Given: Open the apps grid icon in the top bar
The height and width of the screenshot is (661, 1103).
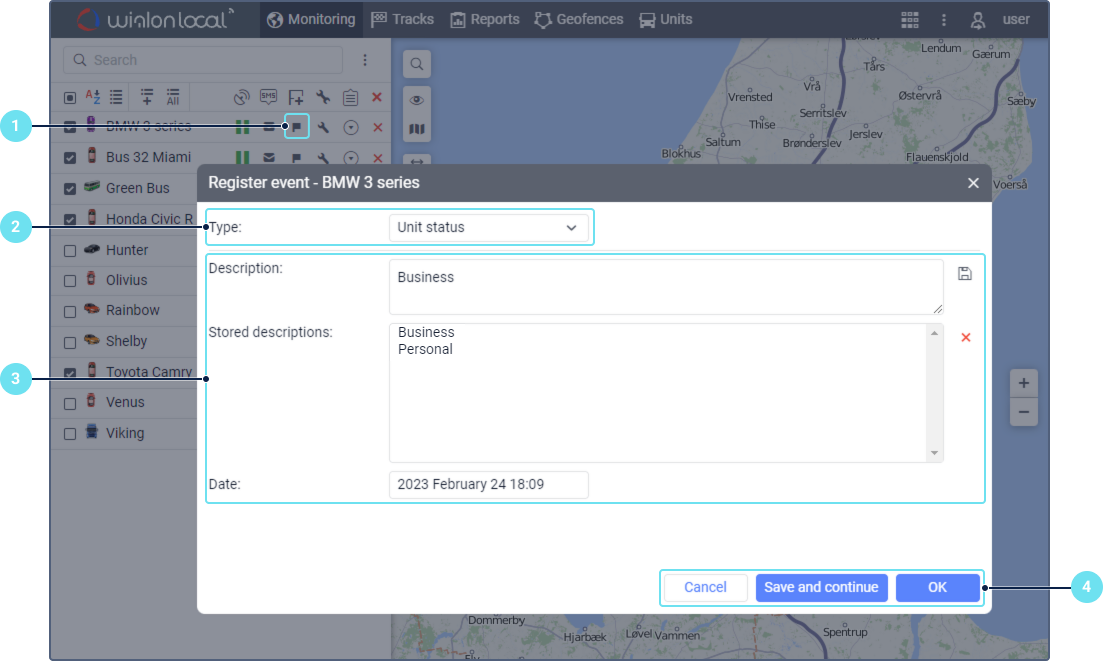Looking at the screenshot, I should pyautogui.click(x=909, y=19).
